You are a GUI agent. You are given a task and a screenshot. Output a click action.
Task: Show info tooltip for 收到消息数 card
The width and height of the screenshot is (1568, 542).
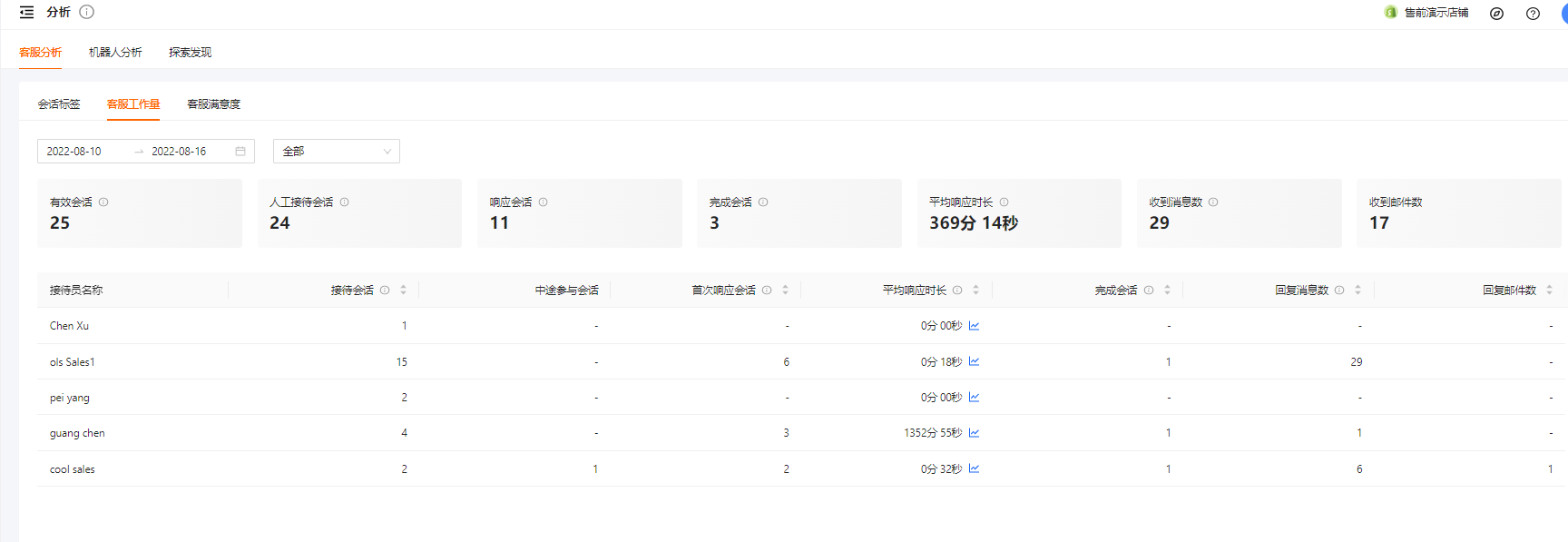coord(1213,202)
